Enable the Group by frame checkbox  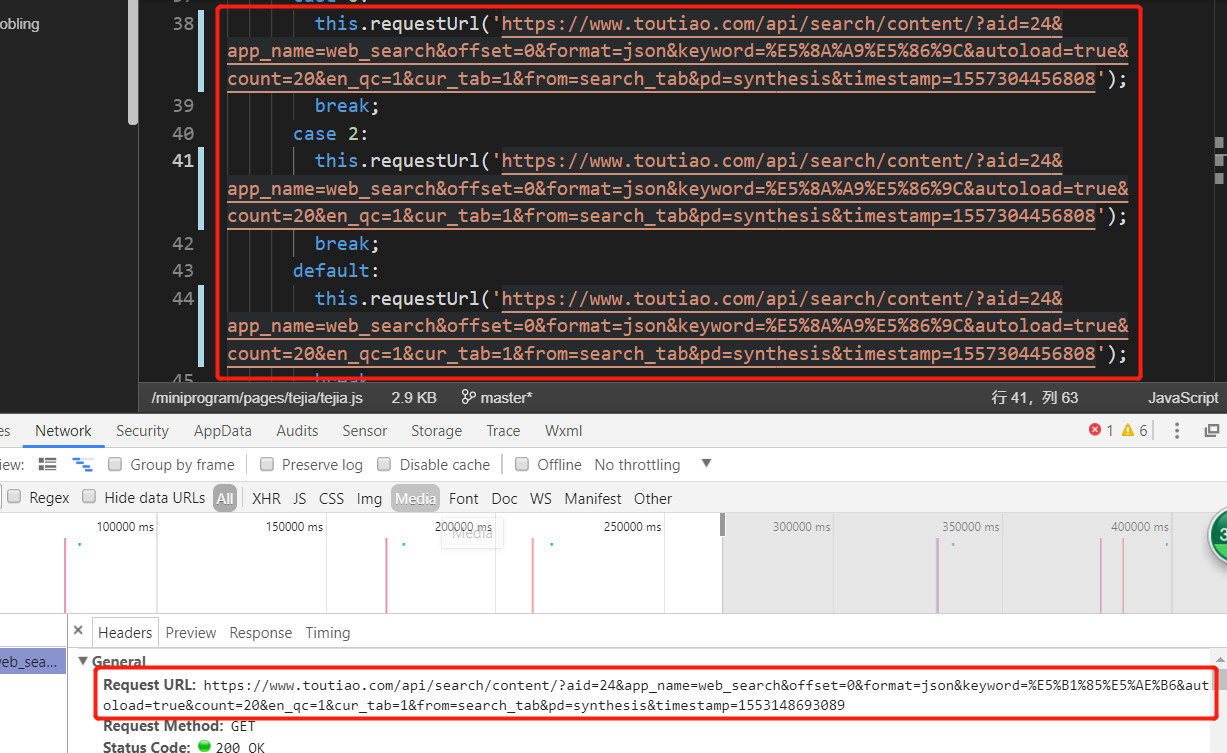[115, 464]
